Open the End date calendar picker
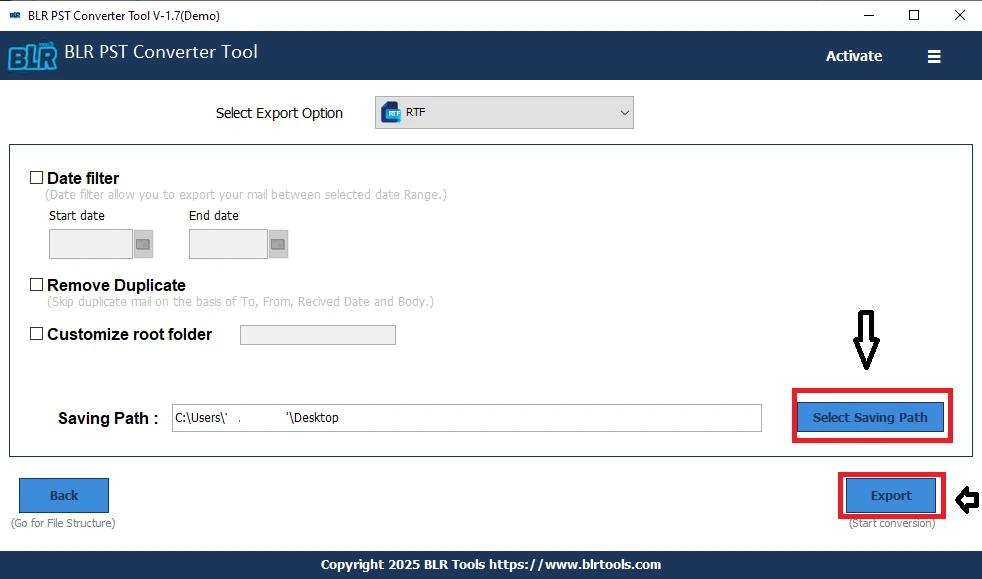Screen dimensions: 982x579 coord(277,243)
